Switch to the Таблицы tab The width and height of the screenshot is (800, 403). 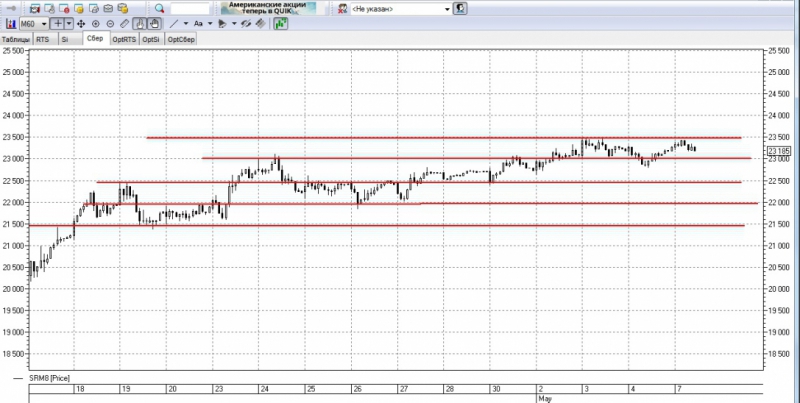click(15, 40)
